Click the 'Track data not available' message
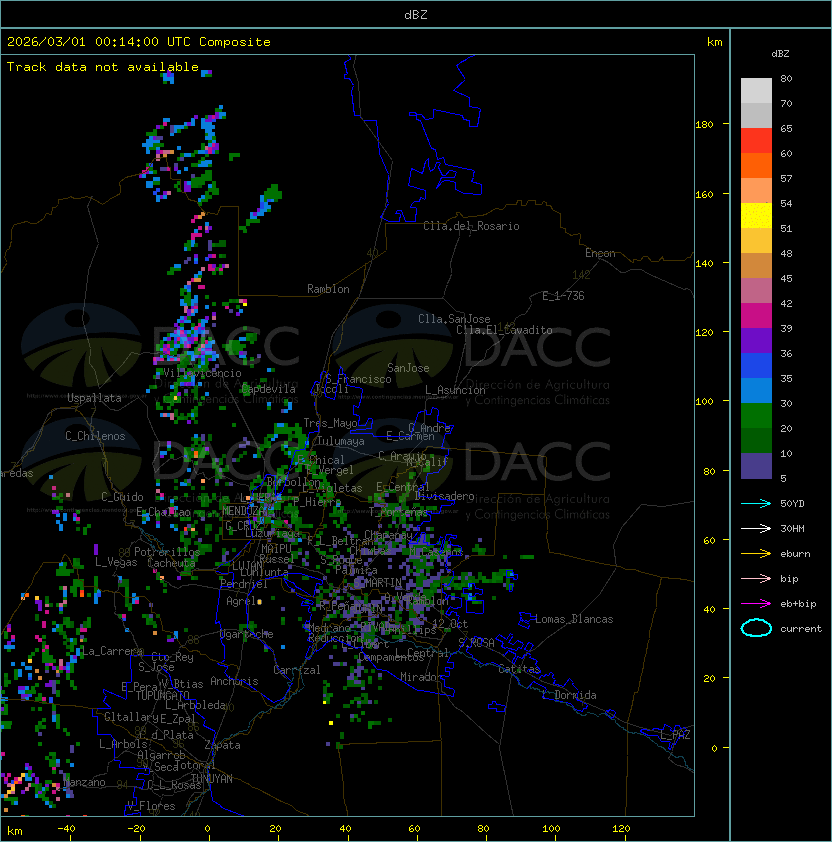Image resolution: width=832 pixels, height=842 pixels. click(103, 67)
